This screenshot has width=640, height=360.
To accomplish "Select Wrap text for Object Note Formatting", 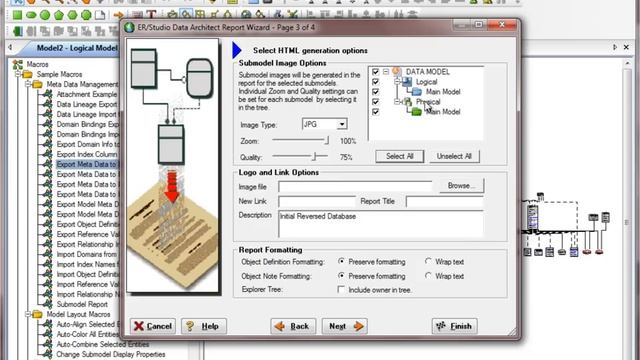I will point(428,276).
